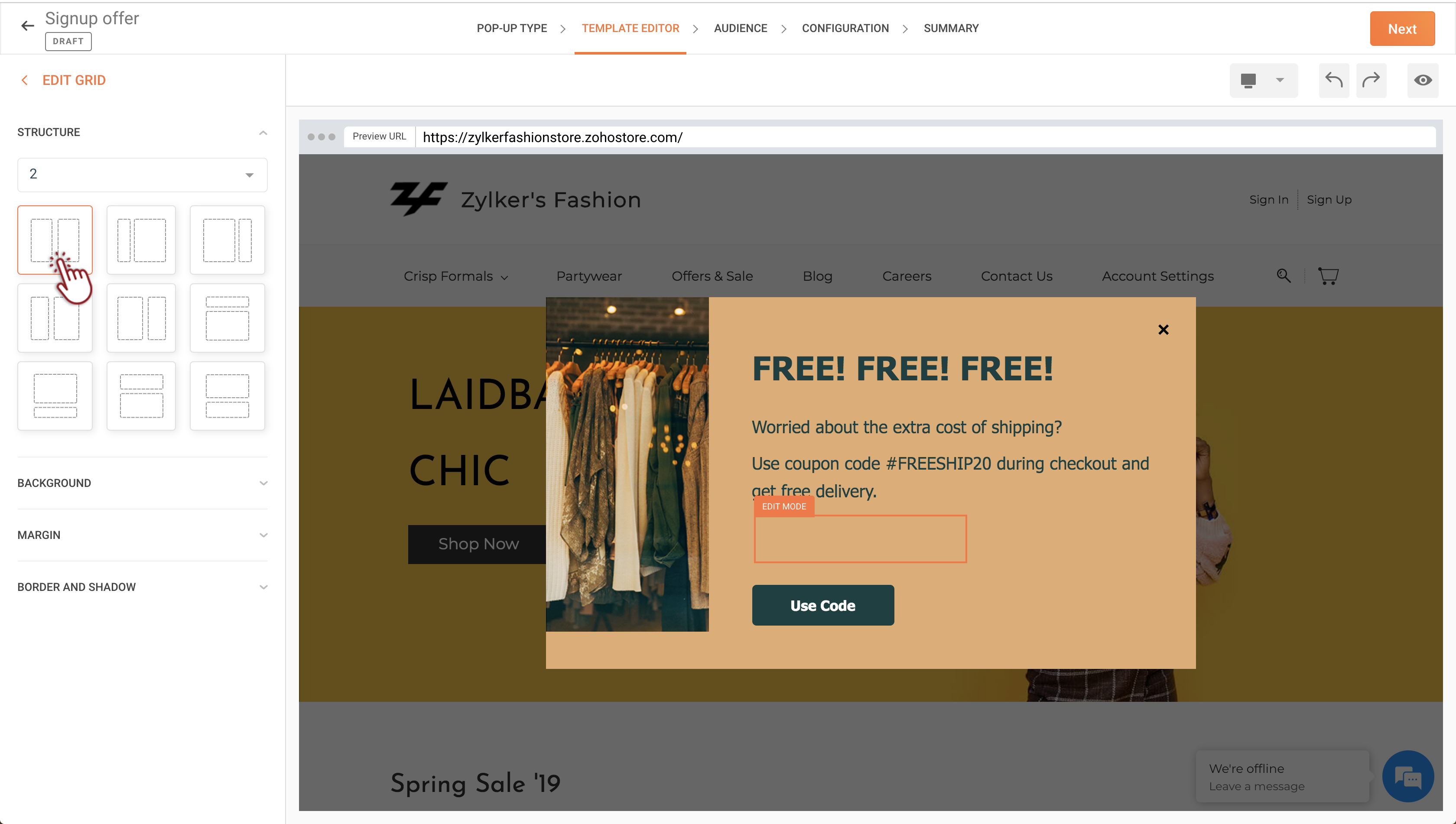Image resolution: width=1456 pixels, height=824 pixels.
Task: Collapse the STRUCTURE section
Action: (142, 132)
